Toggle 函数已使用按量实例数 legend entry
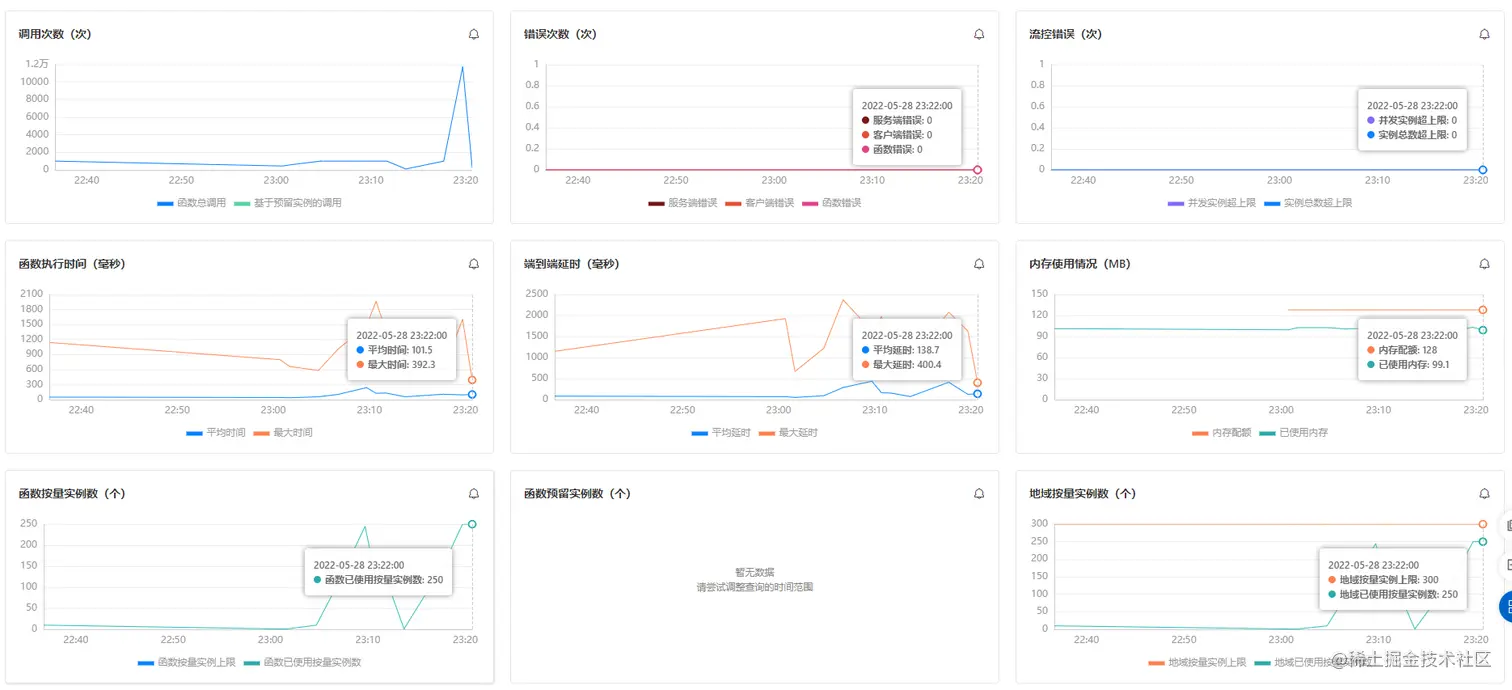The image size is (1512, 690). (303, 663)
